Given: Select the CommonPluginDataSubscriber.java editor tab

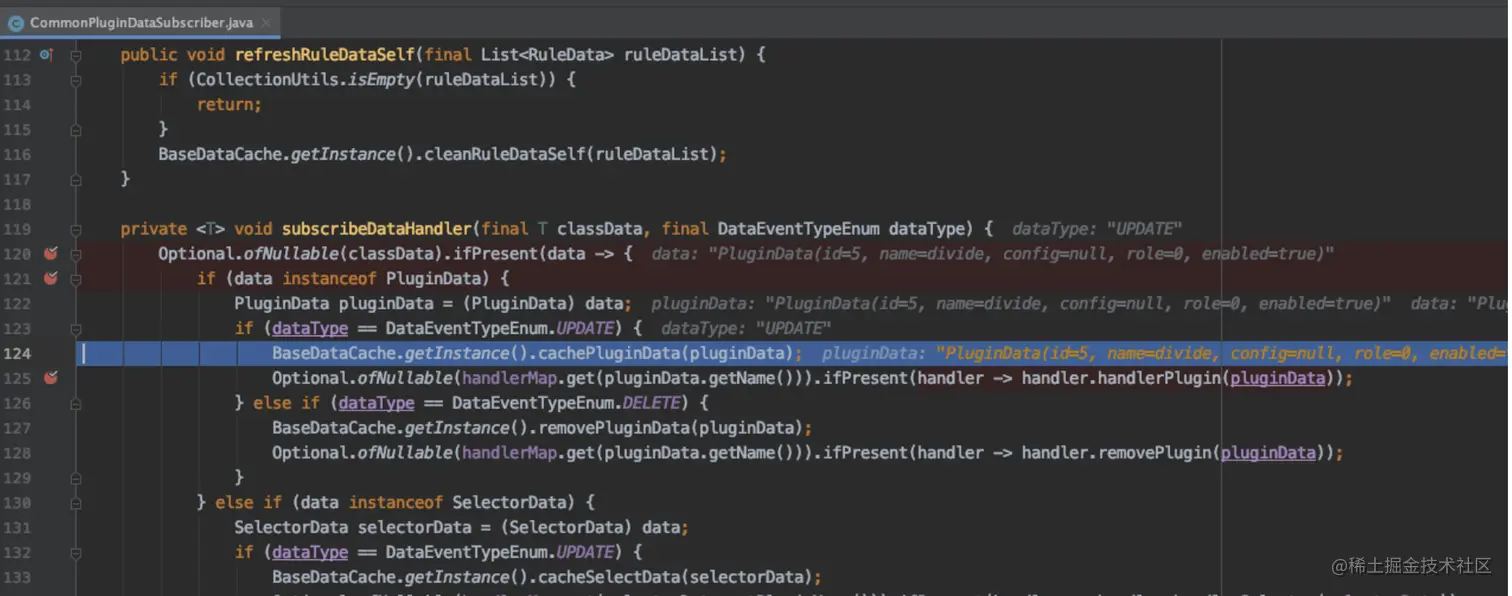Looking at the screenshot, I should [140, 23].
